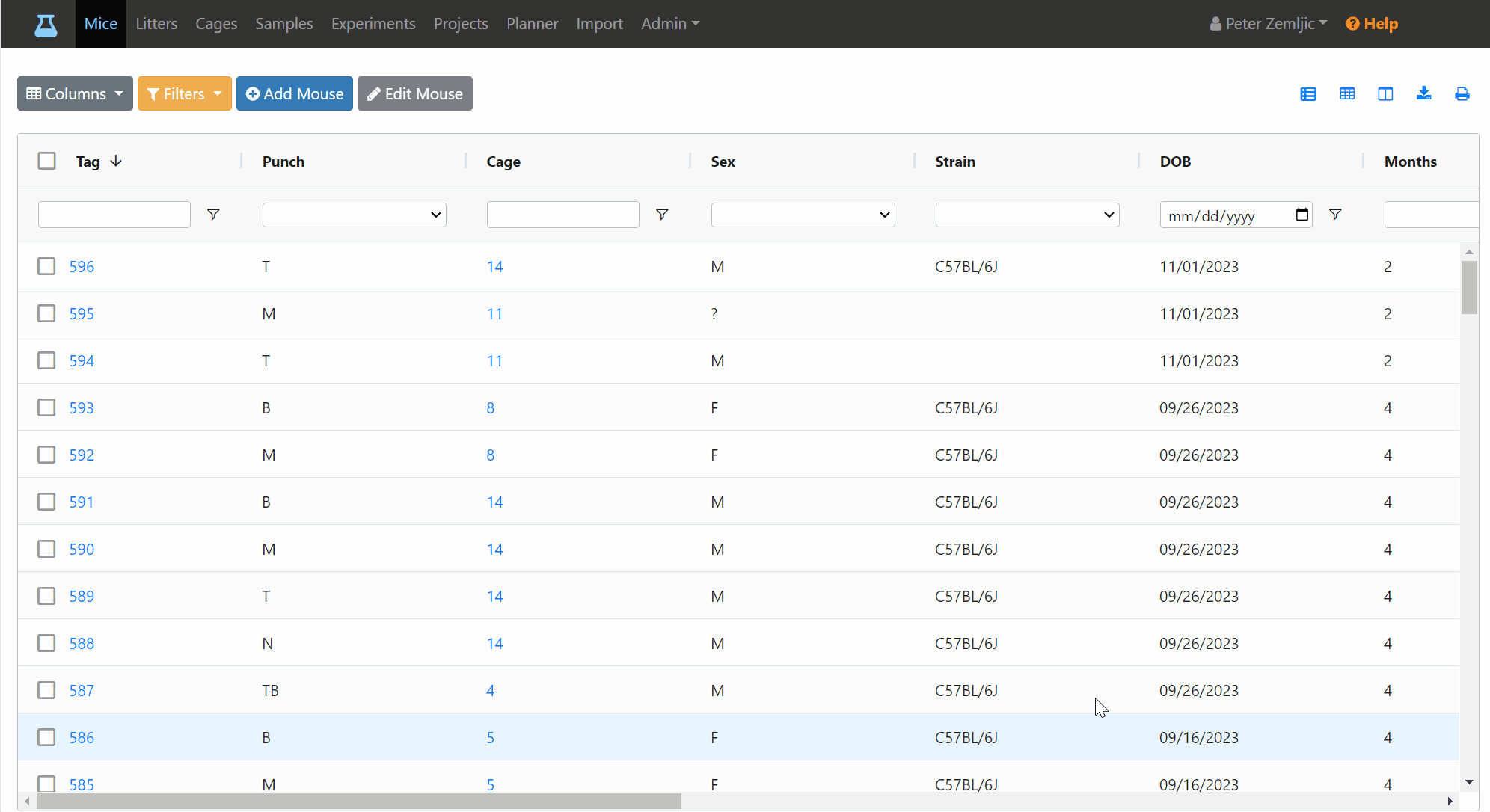Expand the Filters dropdown button

click(x=185, y=93)
